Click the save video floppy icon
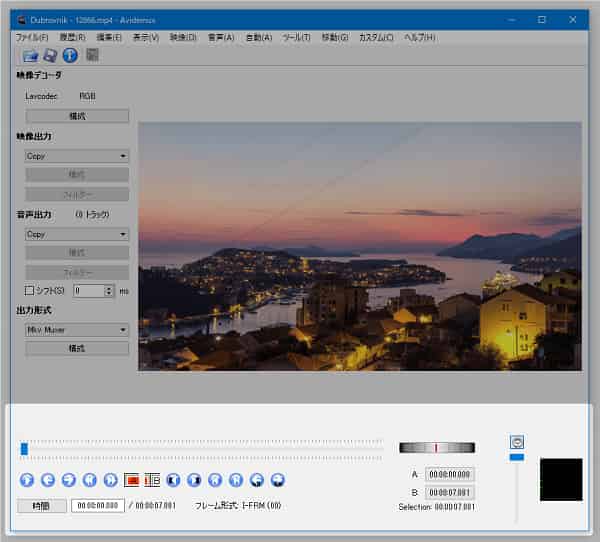Screen dimensions: 600x542 (50, 55)
